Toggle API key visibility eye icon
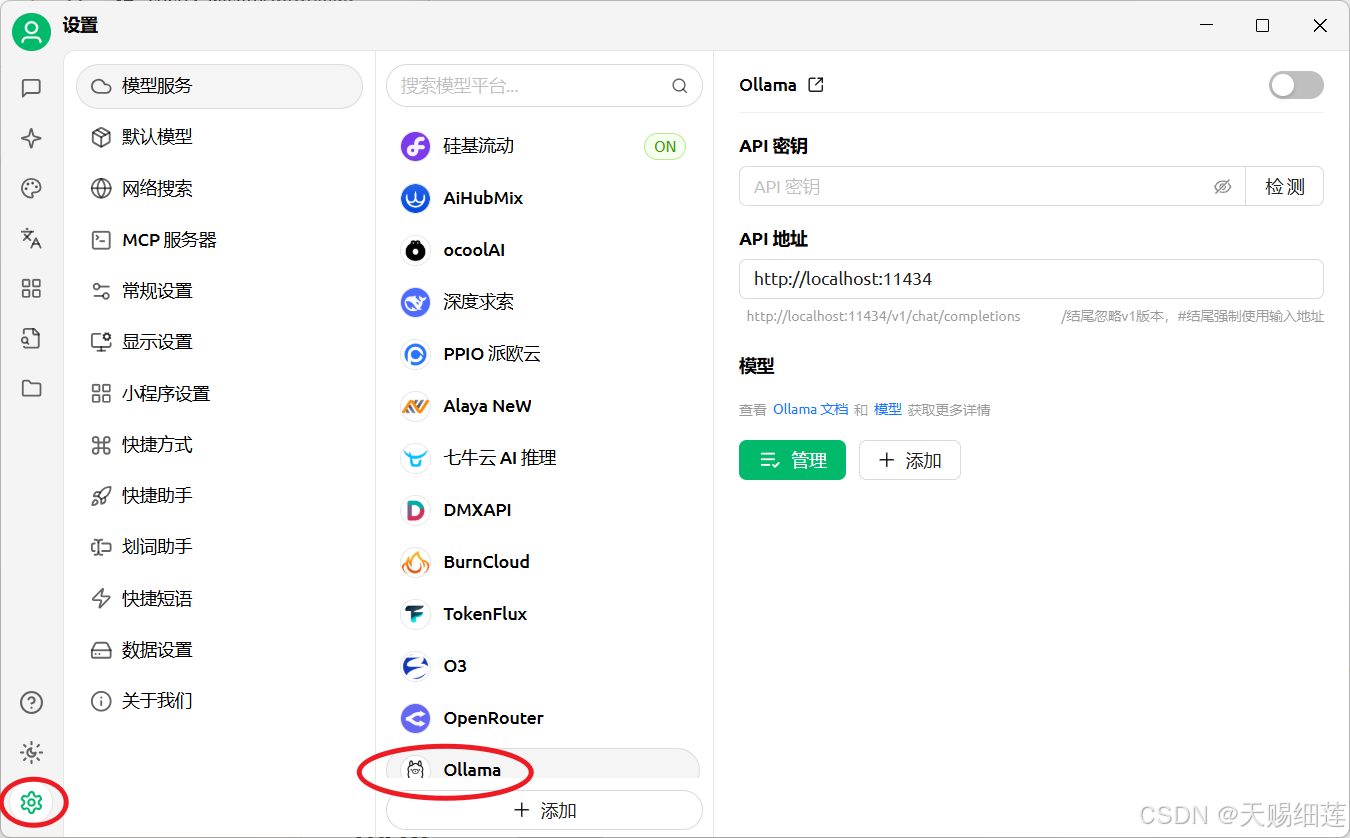 click(x=1222, y=187)
